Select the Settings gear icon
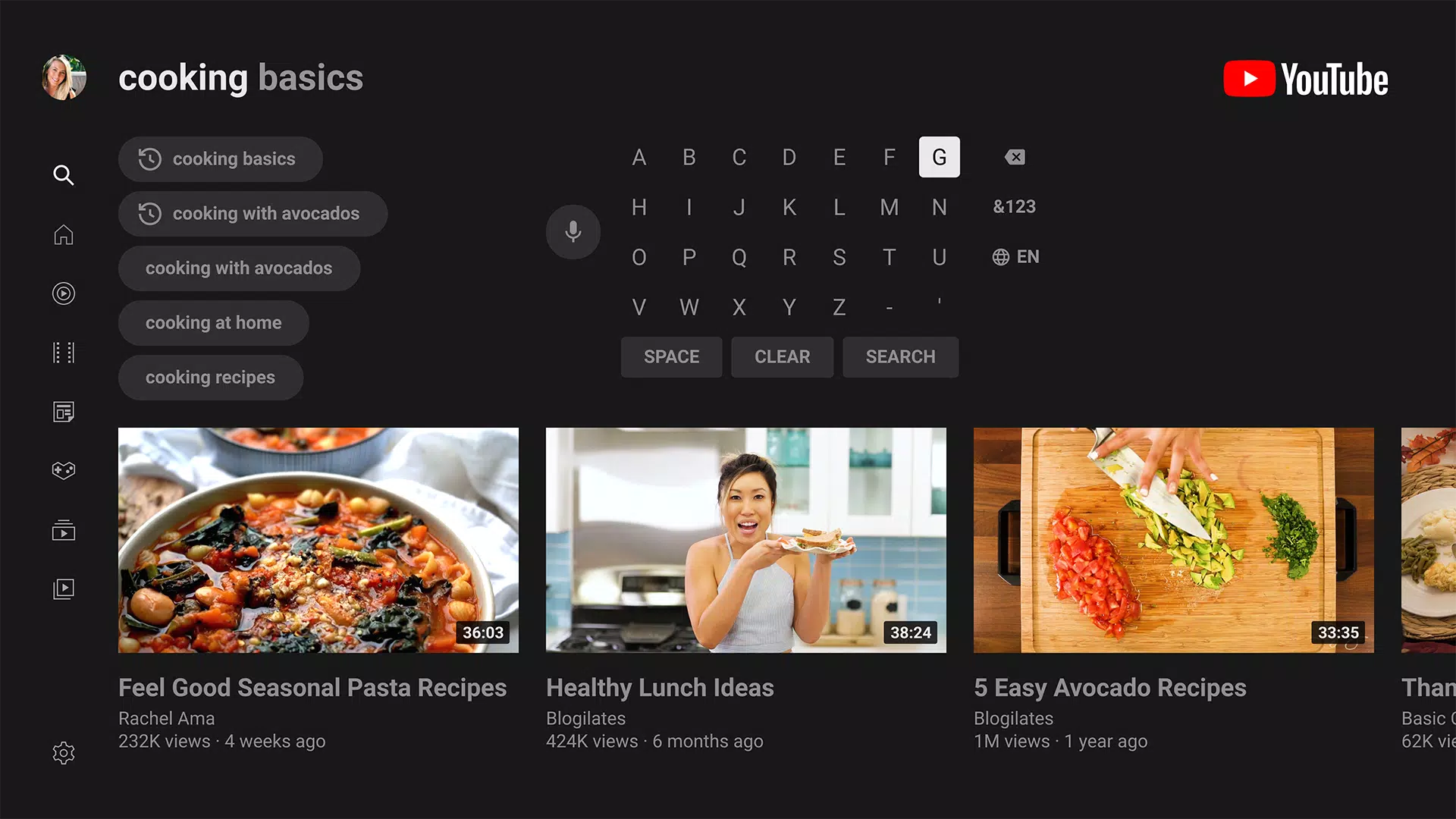 (63, 753)
